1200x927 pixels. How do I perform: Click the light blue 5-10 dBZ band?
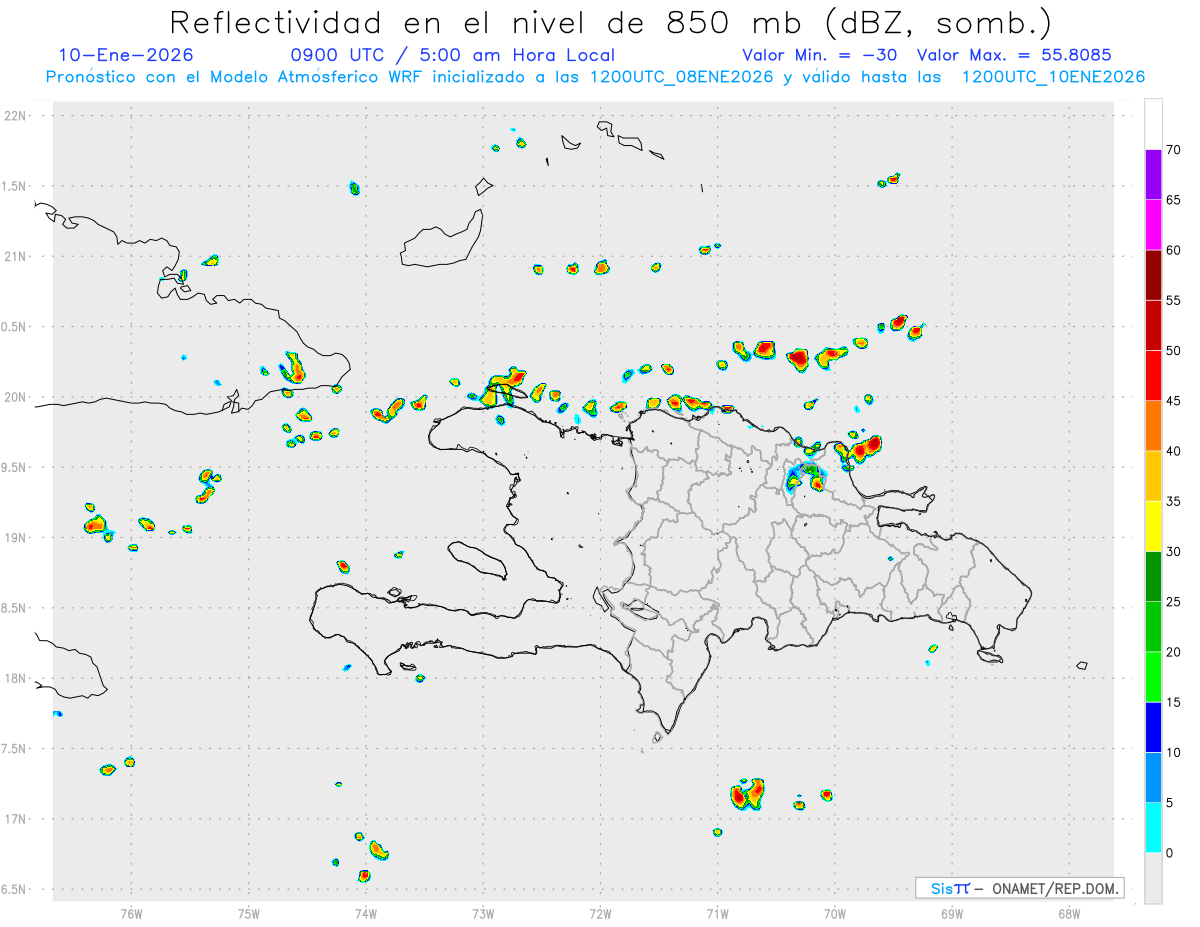[x=1153, y=777]
